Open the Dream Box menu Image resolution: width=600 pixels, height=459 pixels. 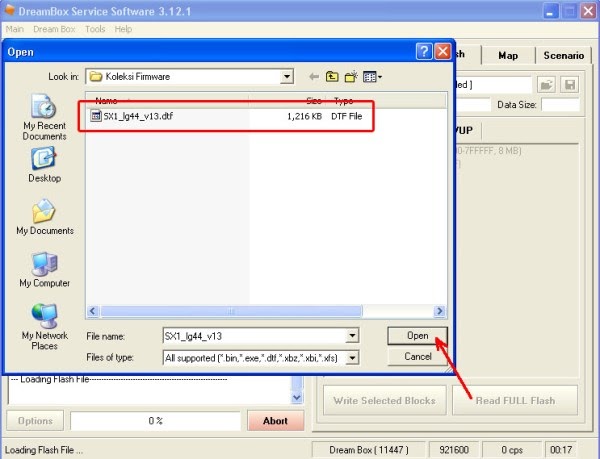[x=54, y=29]
